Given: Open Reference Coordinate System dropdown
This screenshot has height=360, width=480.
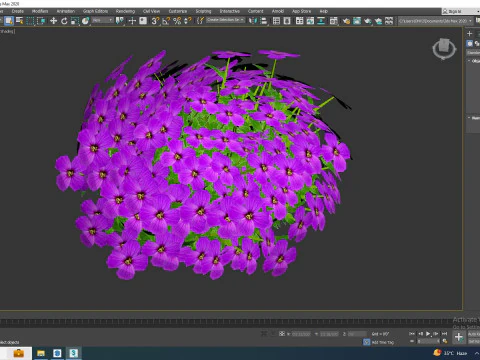Looking at the screenshot, I should [x=103, y=21].
